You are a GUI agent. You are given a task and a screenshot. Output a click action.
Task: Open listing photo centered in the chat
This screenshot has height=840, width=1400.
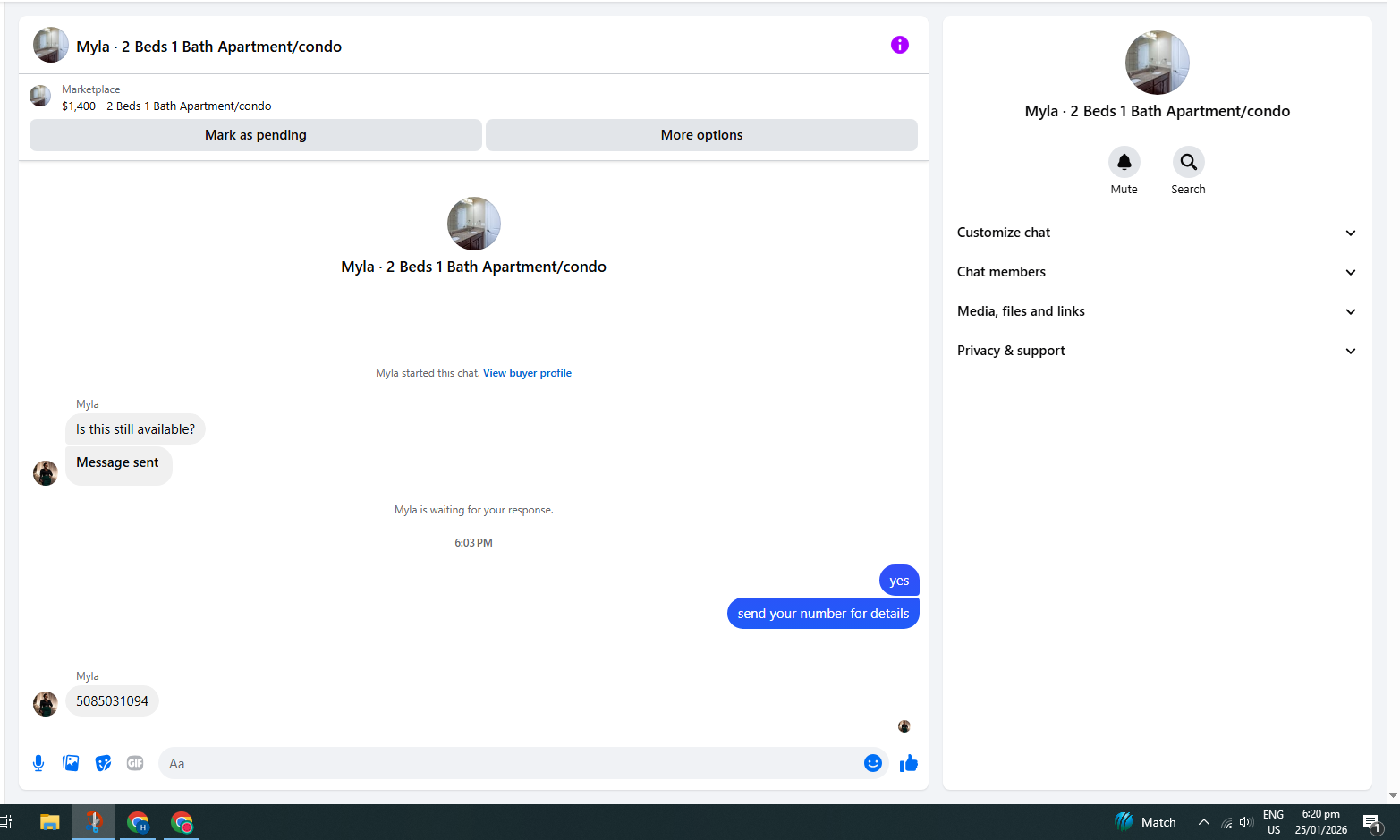pyautogui.click(x=474, y=224)
